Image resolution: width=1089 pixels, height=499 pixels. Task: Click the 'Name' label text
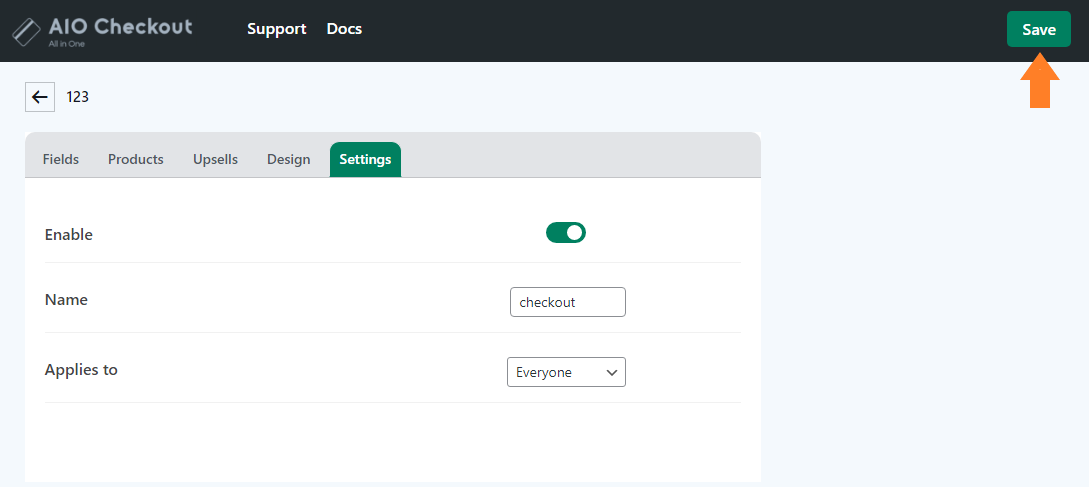pyautogui.click(x=66, y=300)
